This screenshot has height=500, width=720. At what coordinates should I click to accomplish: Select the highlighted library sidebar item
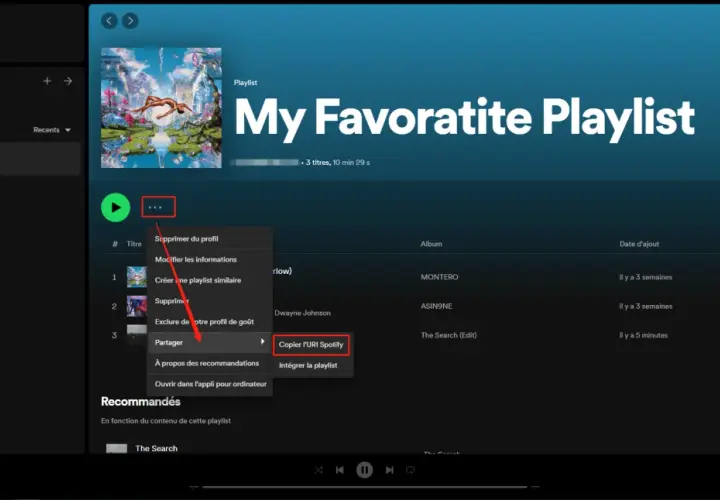pyautogui.click(x=40, y=159)
